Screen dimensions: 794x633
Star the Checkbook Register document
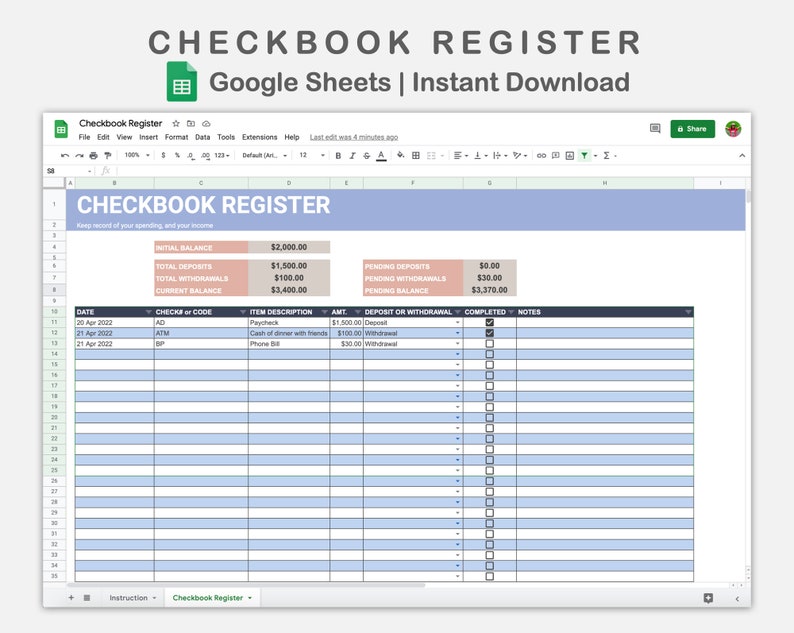coord(176,124)
